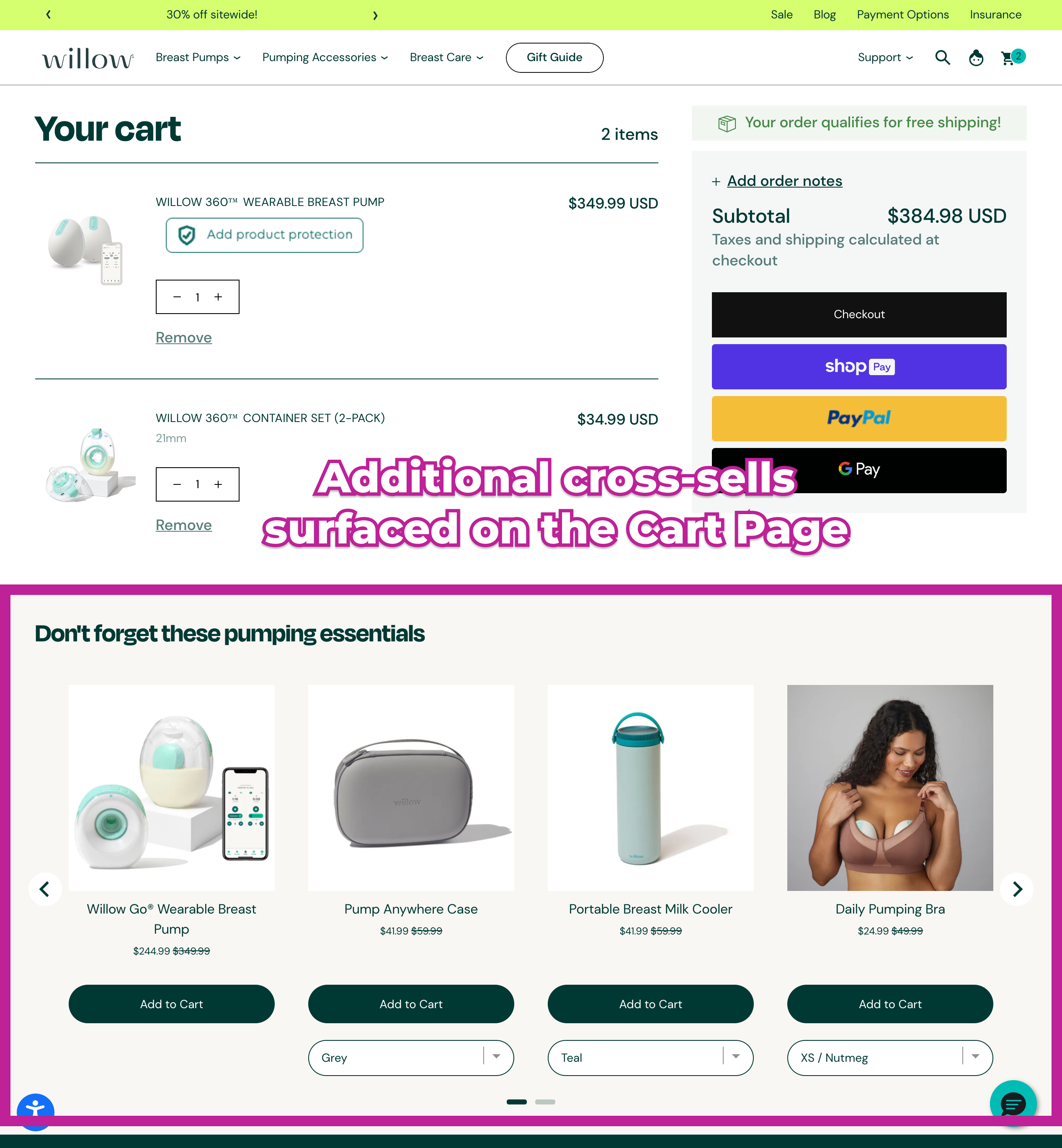Click Remove link for Willow 360 pump
The image size is (1062, 1148).
(x=183, y=337)
